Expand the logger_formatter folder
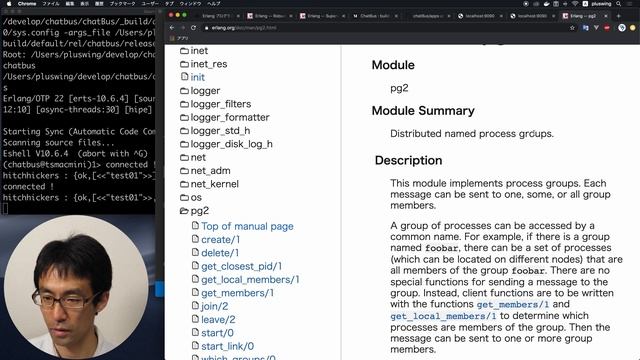640x360 pixels. click(225, 118)
